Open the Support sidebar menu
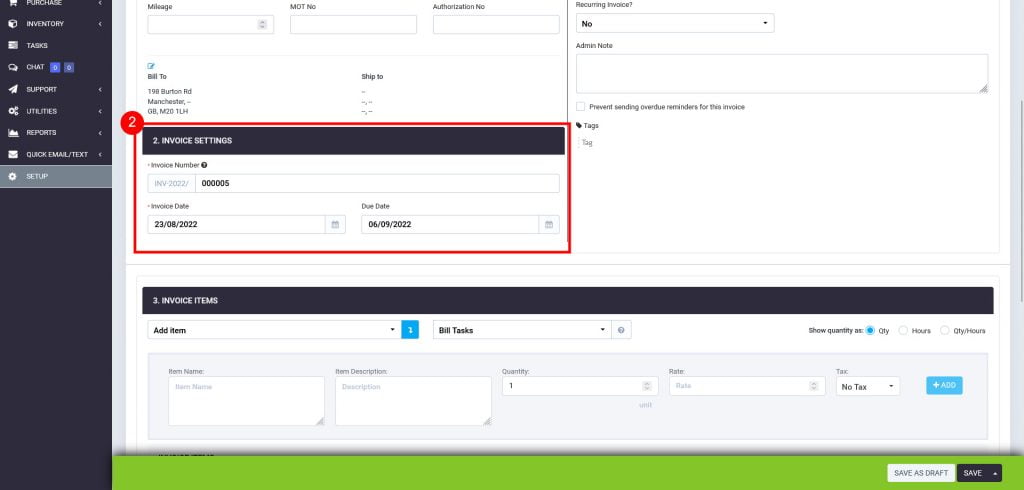Image resolution: width=1024 pixels, height=490 pixels. [x=56, y=90]
